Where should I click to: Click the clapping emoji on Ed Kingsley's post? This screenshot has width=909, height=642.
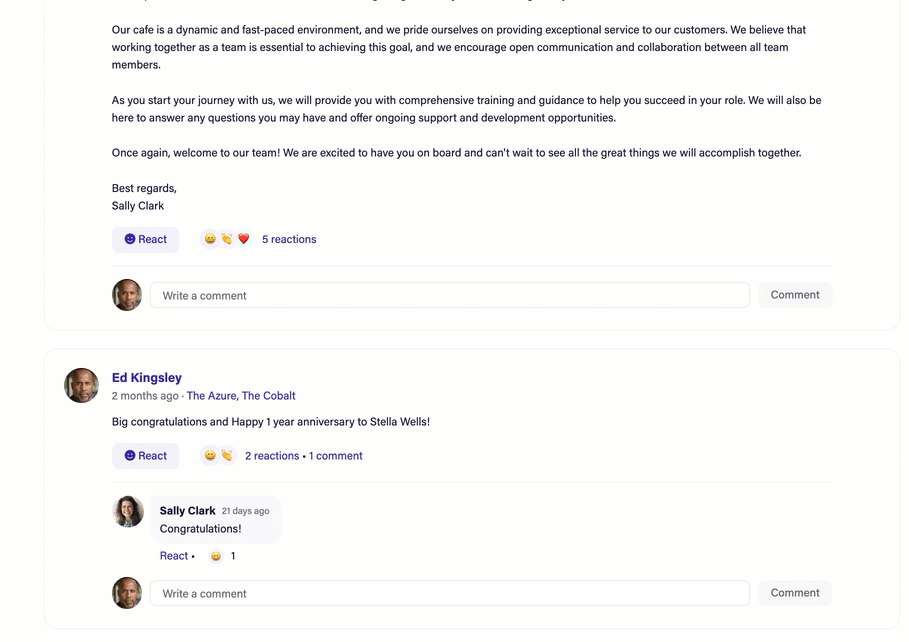[227, 456]
